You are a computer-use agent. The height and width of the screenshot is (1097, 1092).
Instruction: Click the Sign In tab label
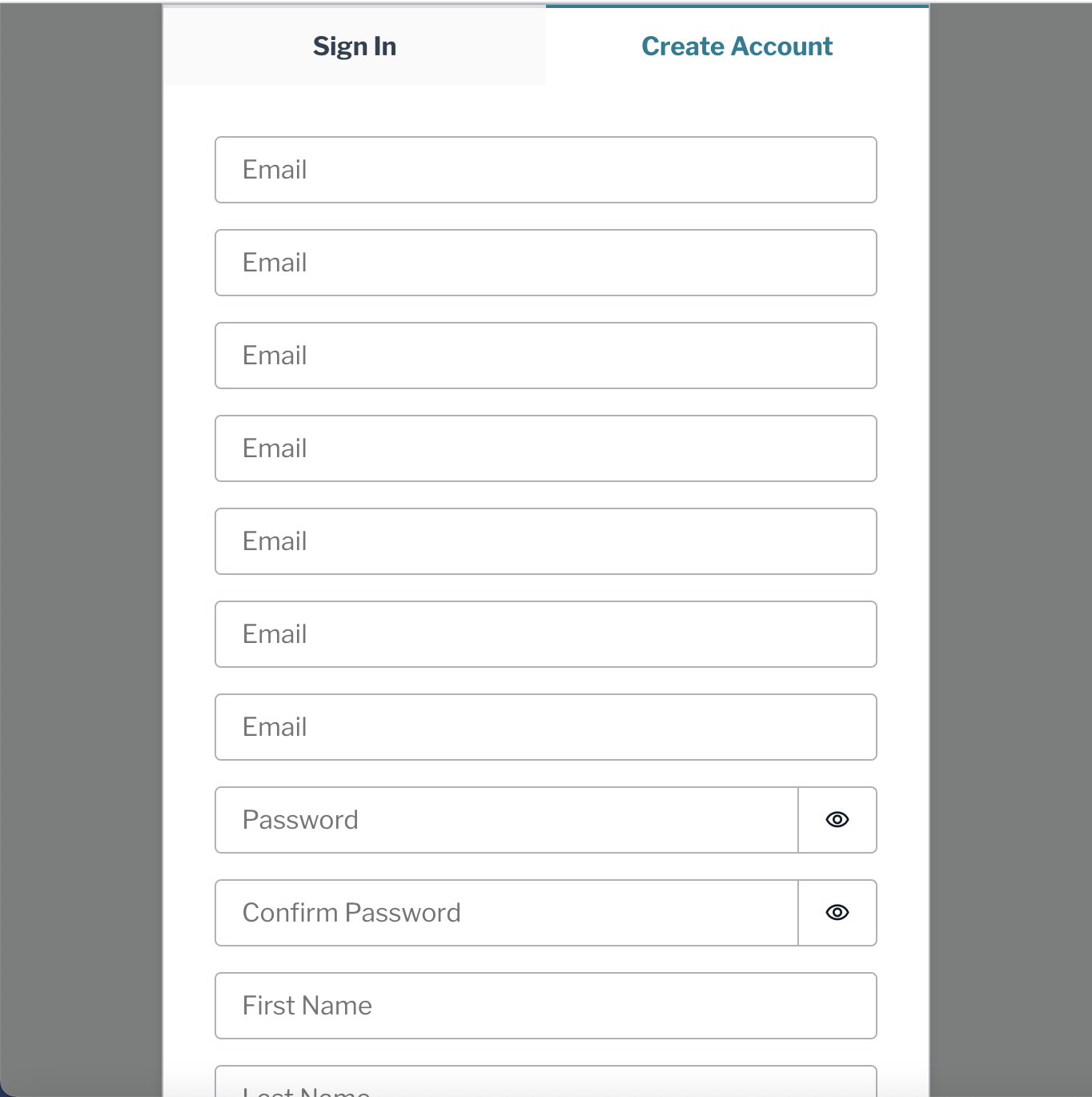point(354,46)
